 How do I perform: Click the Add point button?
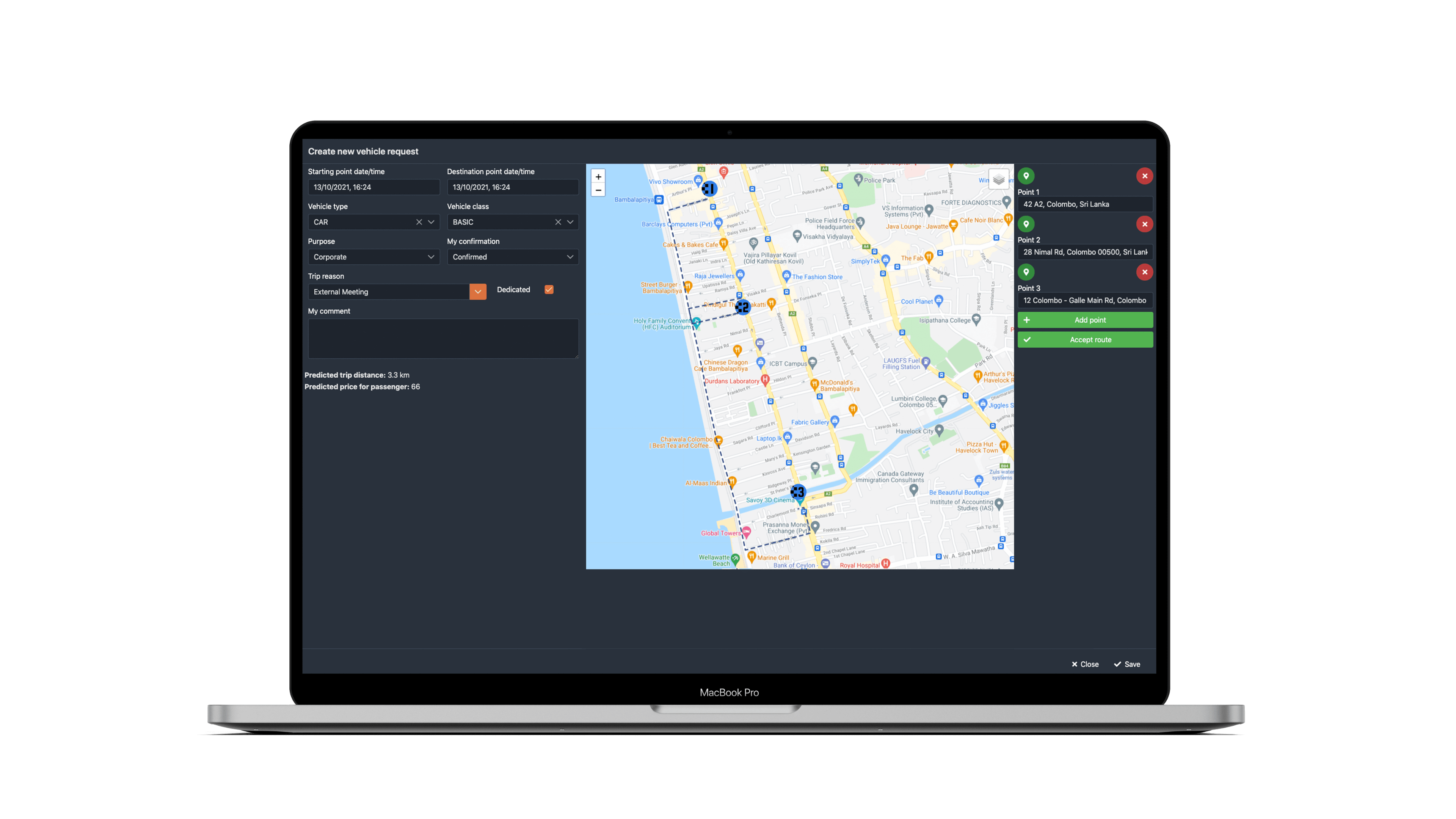point(1085,320)
